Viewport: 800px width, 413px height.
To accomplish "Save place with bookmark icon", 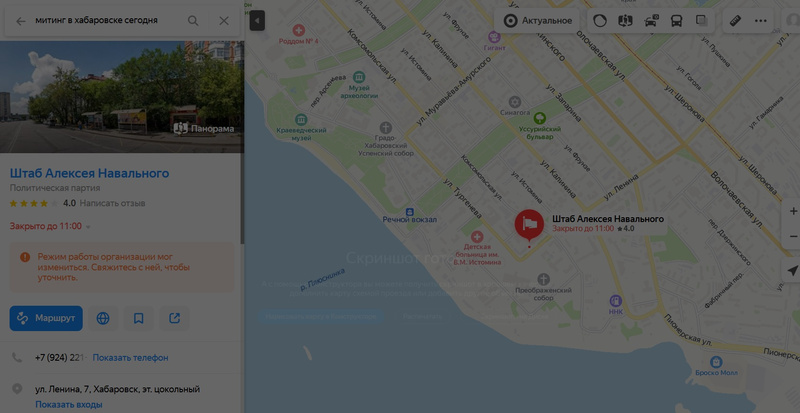I will coord(138,319).
